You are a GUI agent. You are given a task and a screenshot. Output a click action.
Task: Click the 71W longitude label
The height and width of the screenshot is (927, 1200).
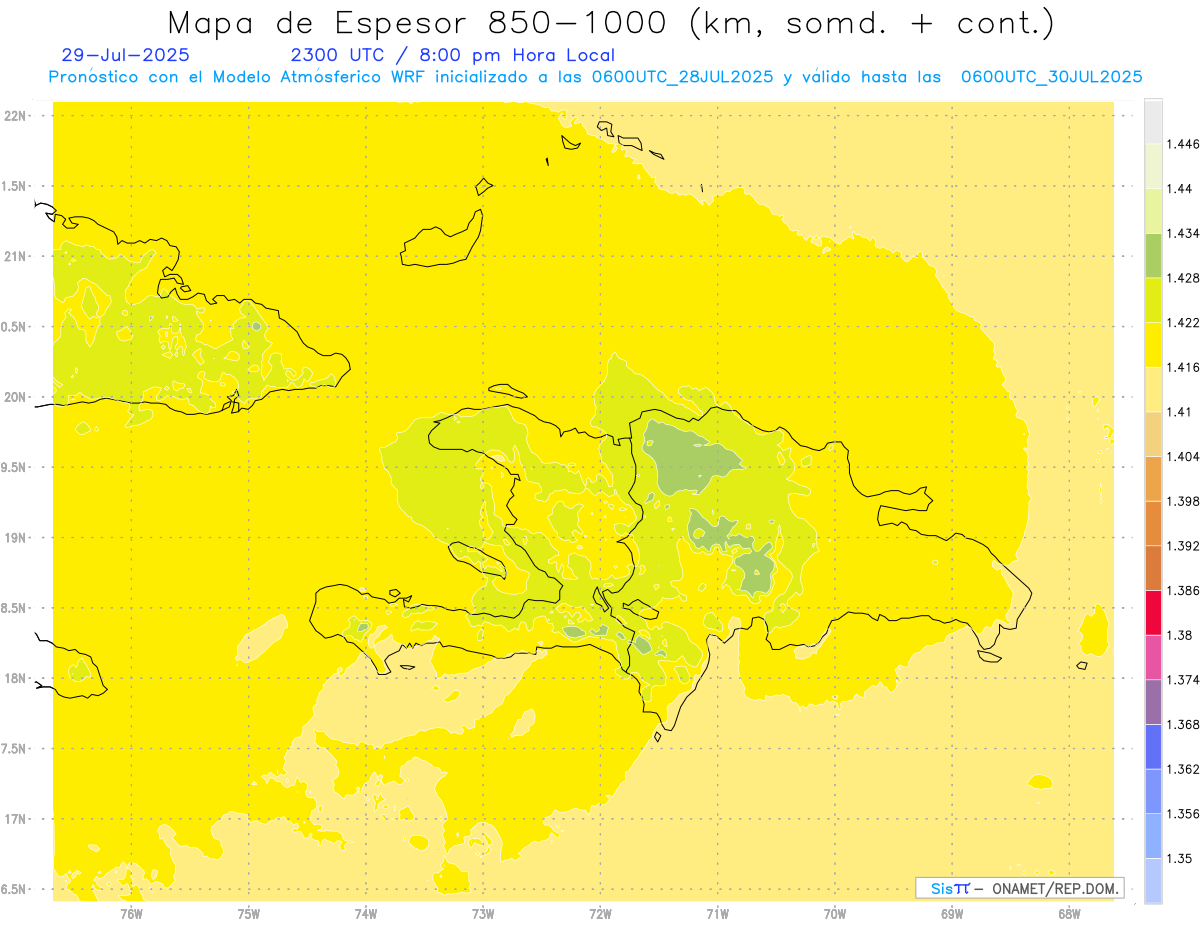717,914
